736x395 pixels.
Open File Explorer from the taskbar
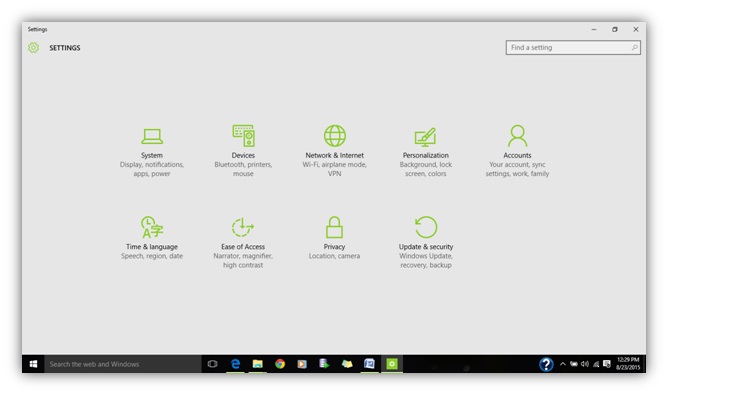click(x=257, y=364)
